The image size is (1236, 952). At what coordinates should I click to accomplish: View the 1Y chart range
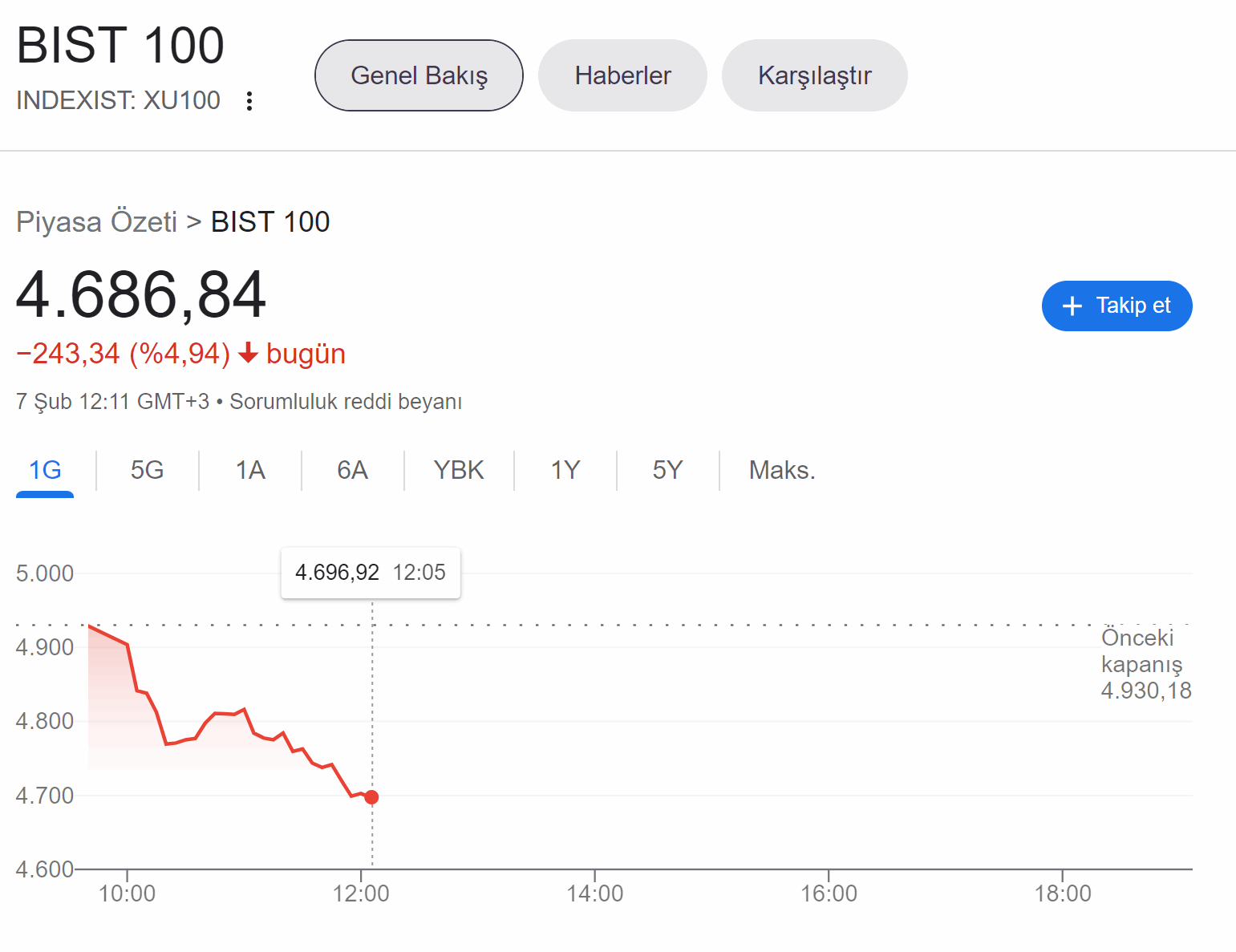[565, 470]
